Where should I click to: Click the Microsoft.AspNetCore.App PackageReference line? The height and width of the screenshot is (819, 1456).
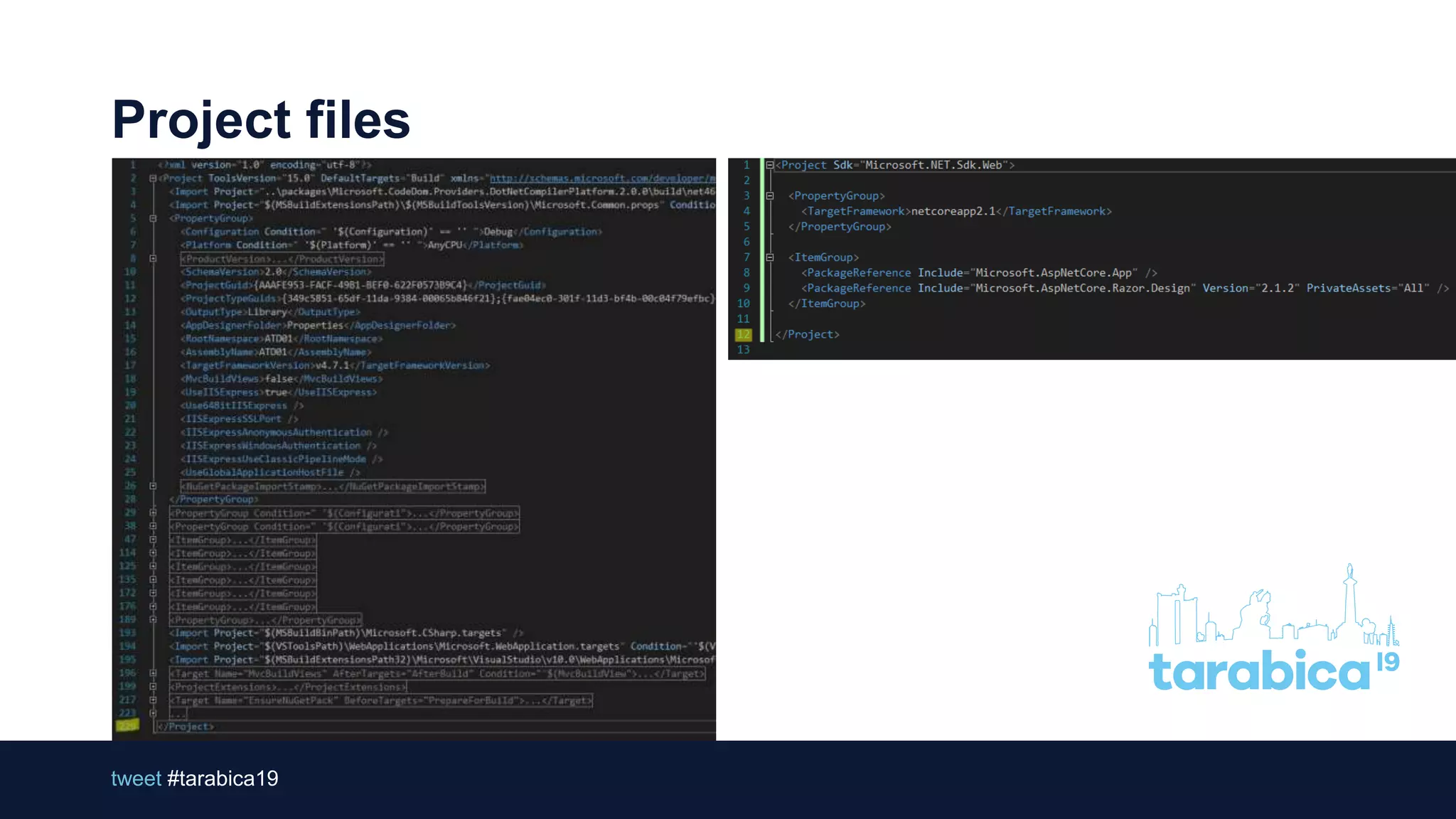979,273
